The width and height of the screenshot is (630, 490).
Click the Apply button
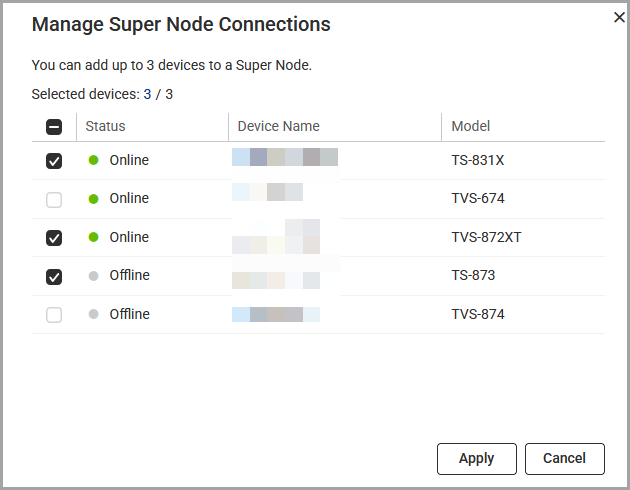point(477,459)
